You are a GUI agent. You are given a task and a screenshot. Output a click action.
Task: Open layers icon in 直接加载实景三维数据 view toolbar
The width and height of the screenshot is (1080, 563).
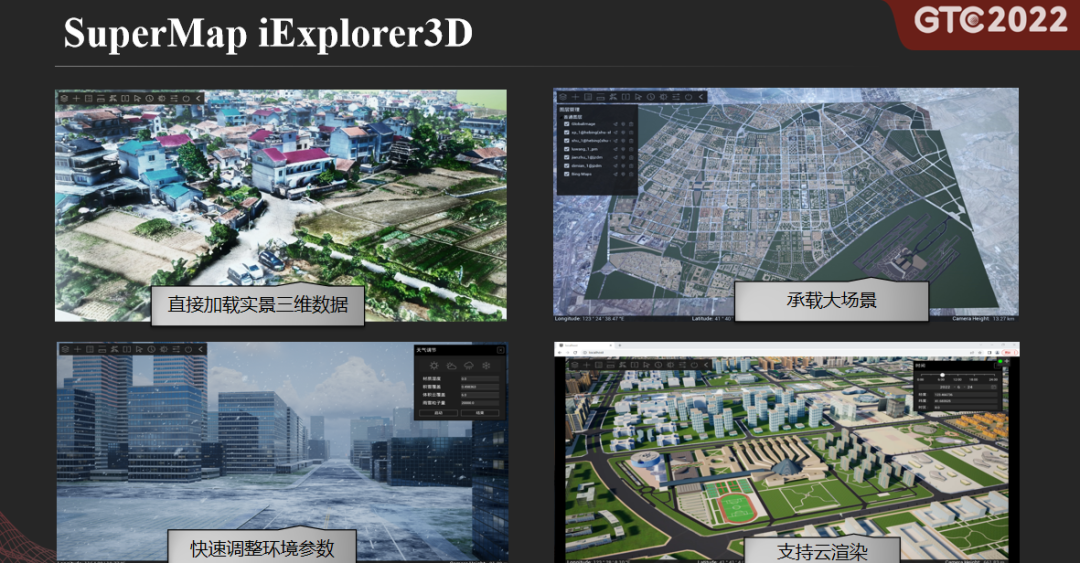click(64, 99)
